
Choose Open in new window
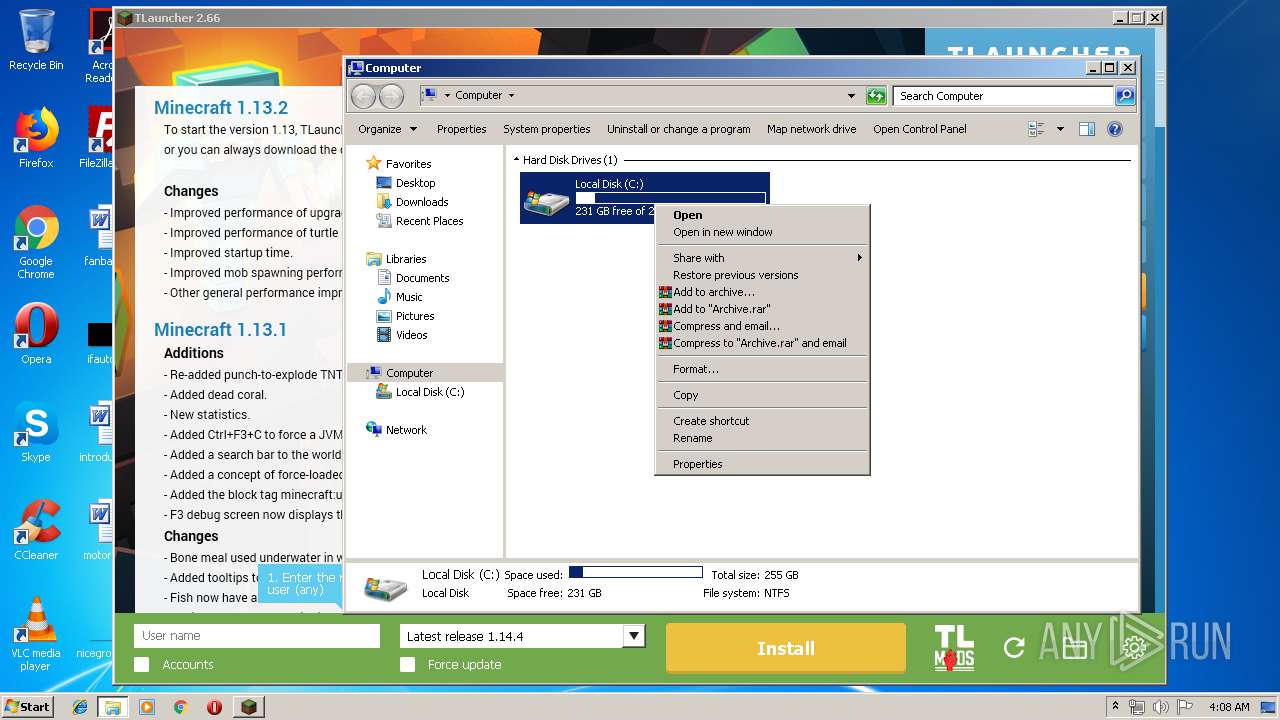coord(762,232)
